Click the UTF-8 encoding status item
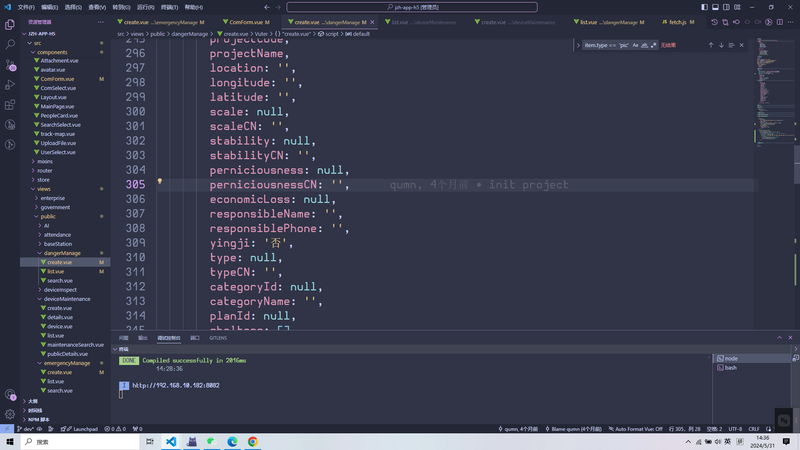The width and height of the screenshot is (800, 450). (x=735, y=429)
